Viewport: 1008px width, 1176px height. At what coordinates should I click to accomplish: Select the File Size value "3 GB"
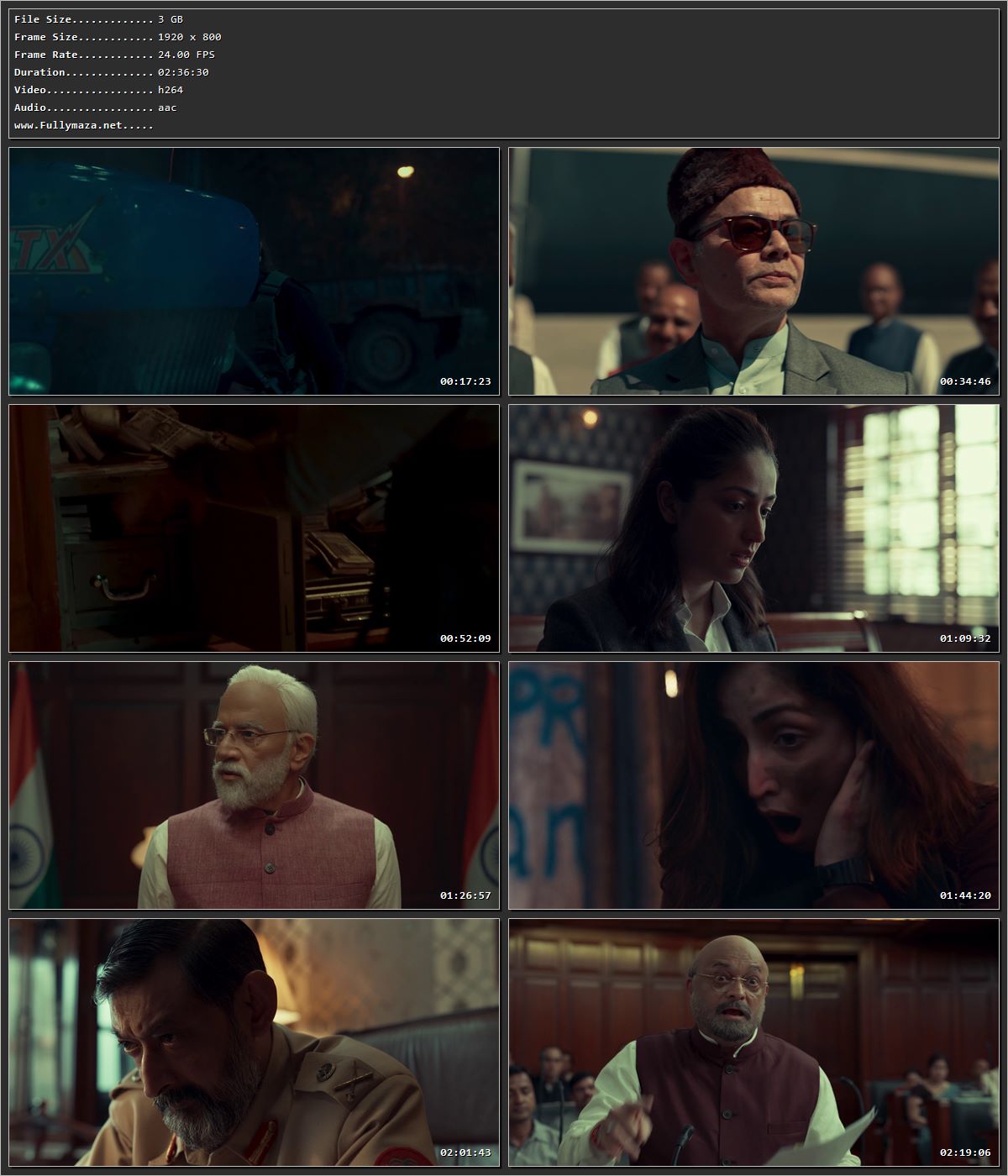point(171,19)
